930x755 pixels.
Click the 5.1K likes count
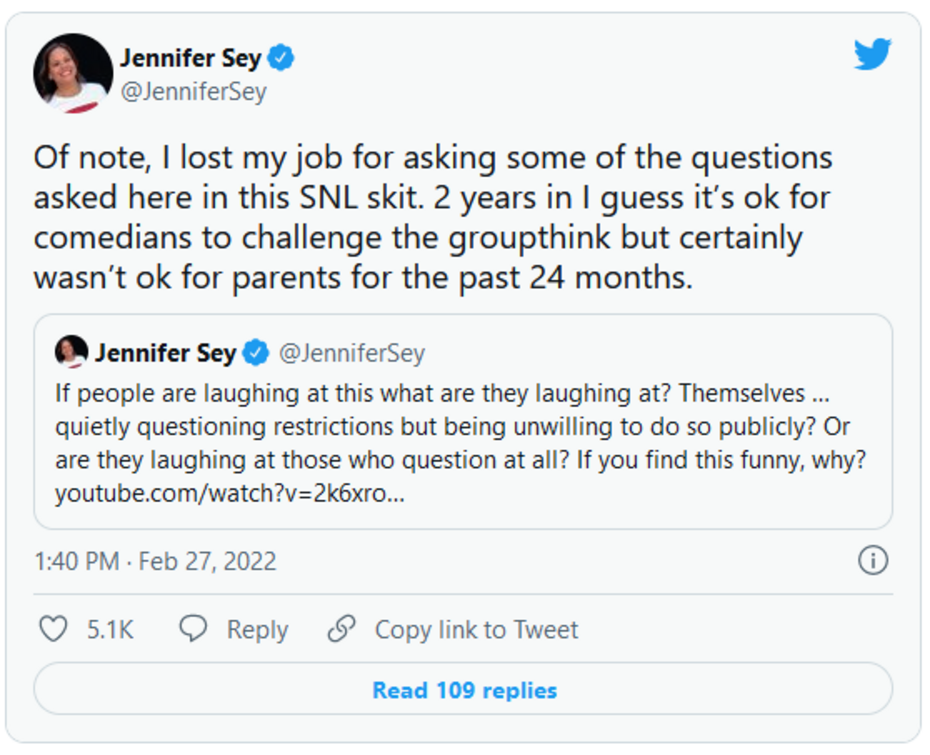pyautogui.click(x=110, y=630)
